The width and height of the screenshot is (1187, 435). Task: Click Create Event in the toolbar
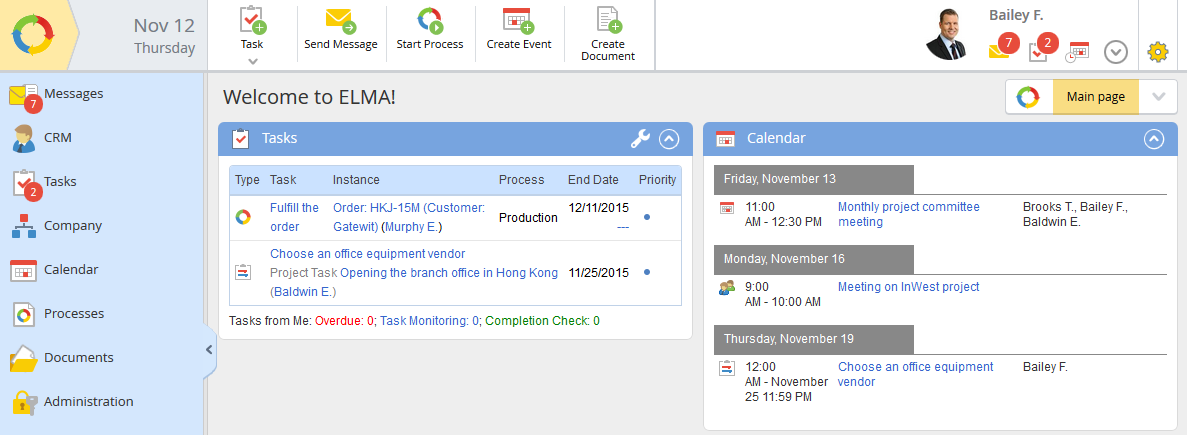pyautogui.click(x=519, y=30)
